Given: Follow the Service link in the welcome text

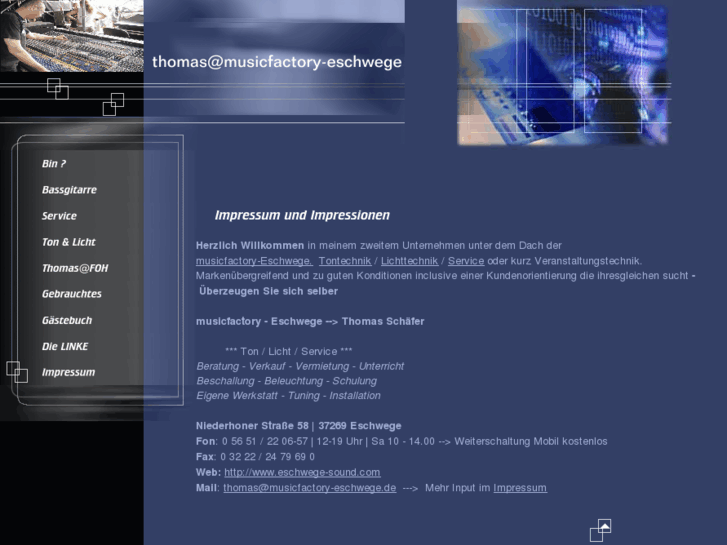Looking at the screenshot, I should coord(466,261).
